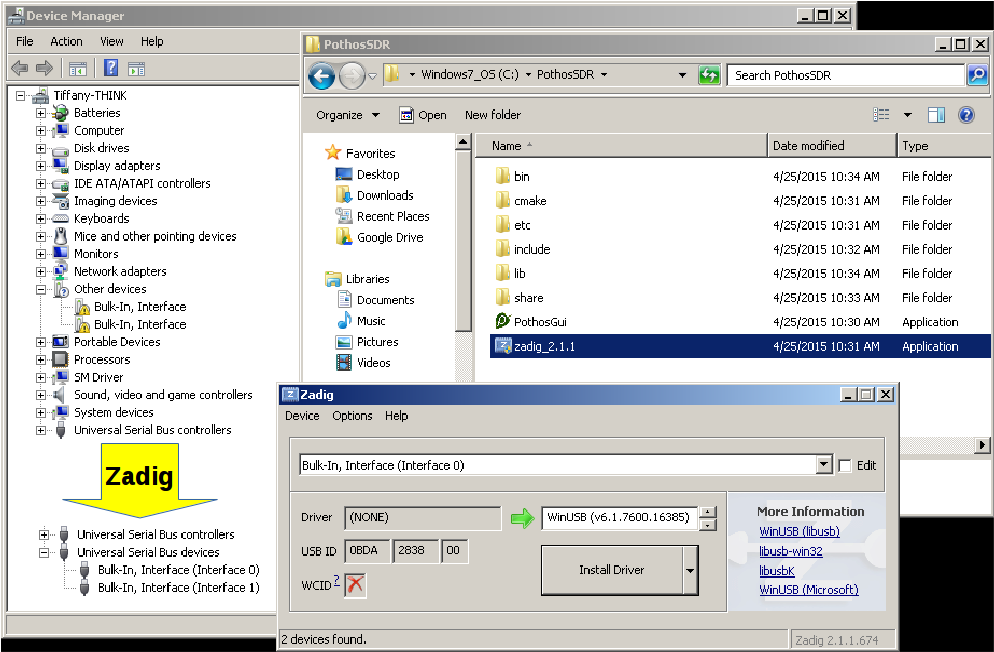Click the Music library icon
This screenshot has width=994, height=652.
click(x=344, y=321)
